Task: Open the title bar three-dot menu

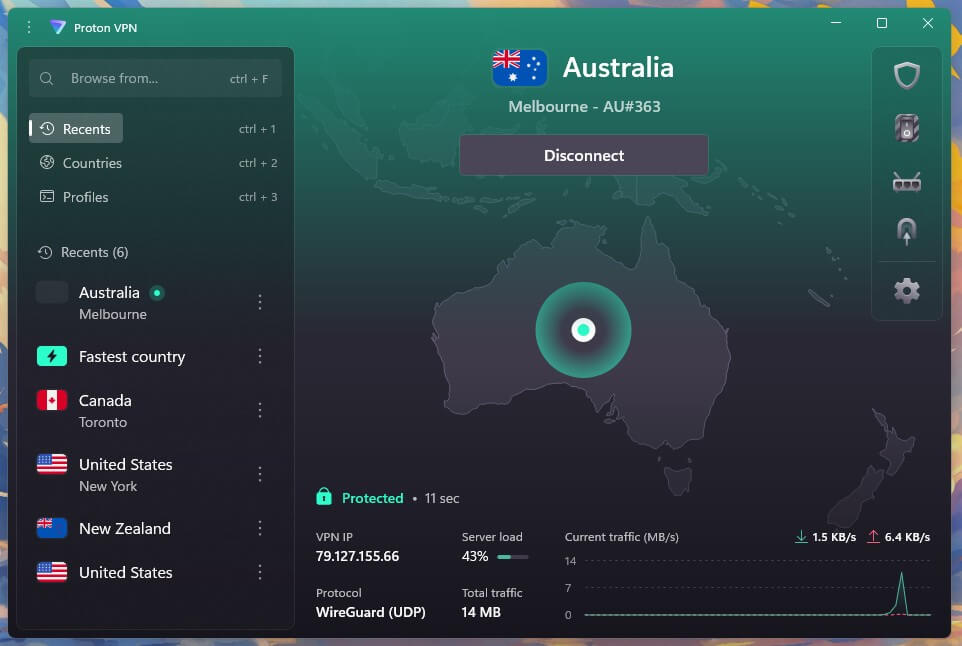Action: pyautogui.click(x=29, y=27)
